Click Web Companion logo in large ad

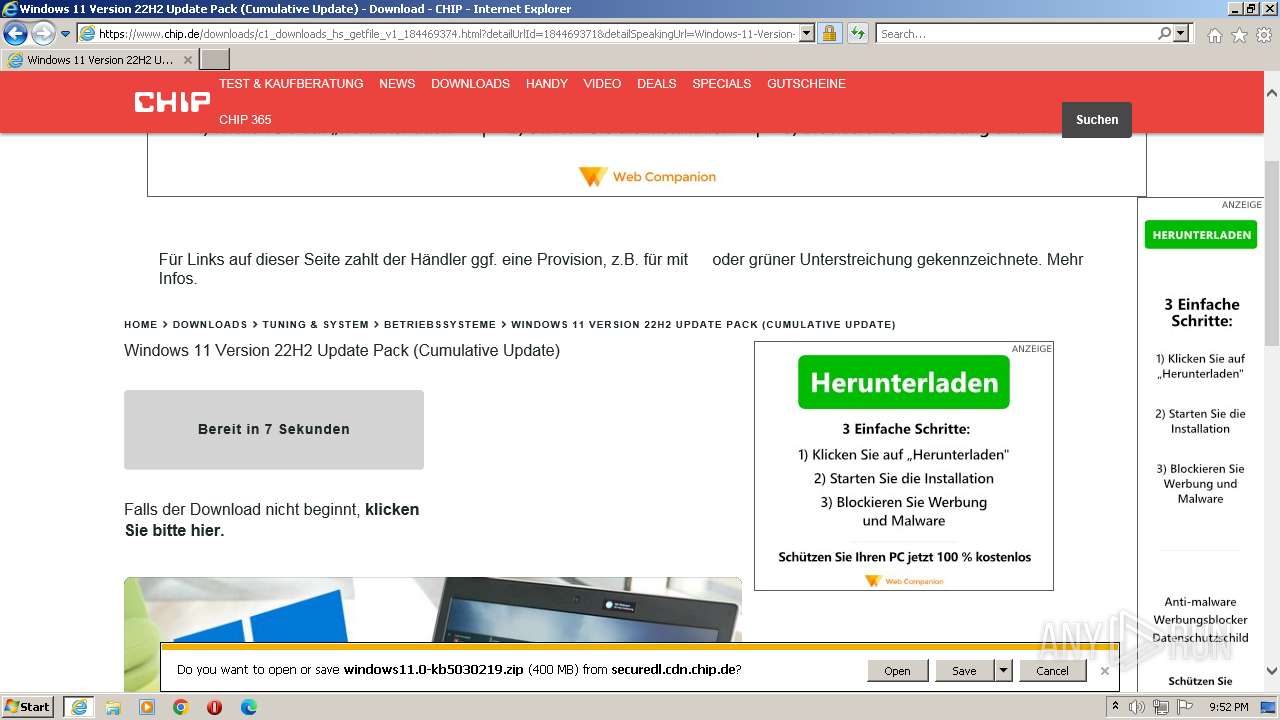(904, 580)
